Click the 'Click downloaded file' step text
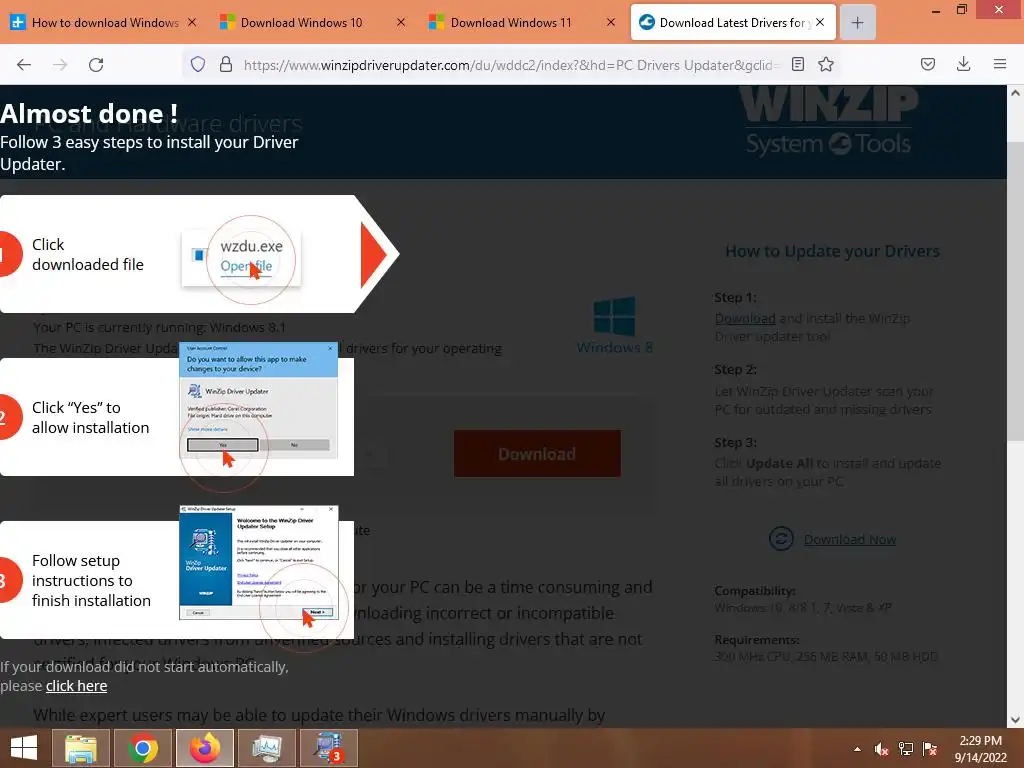The width and height of the screenshot is (1024, 768). coord(88,254)
